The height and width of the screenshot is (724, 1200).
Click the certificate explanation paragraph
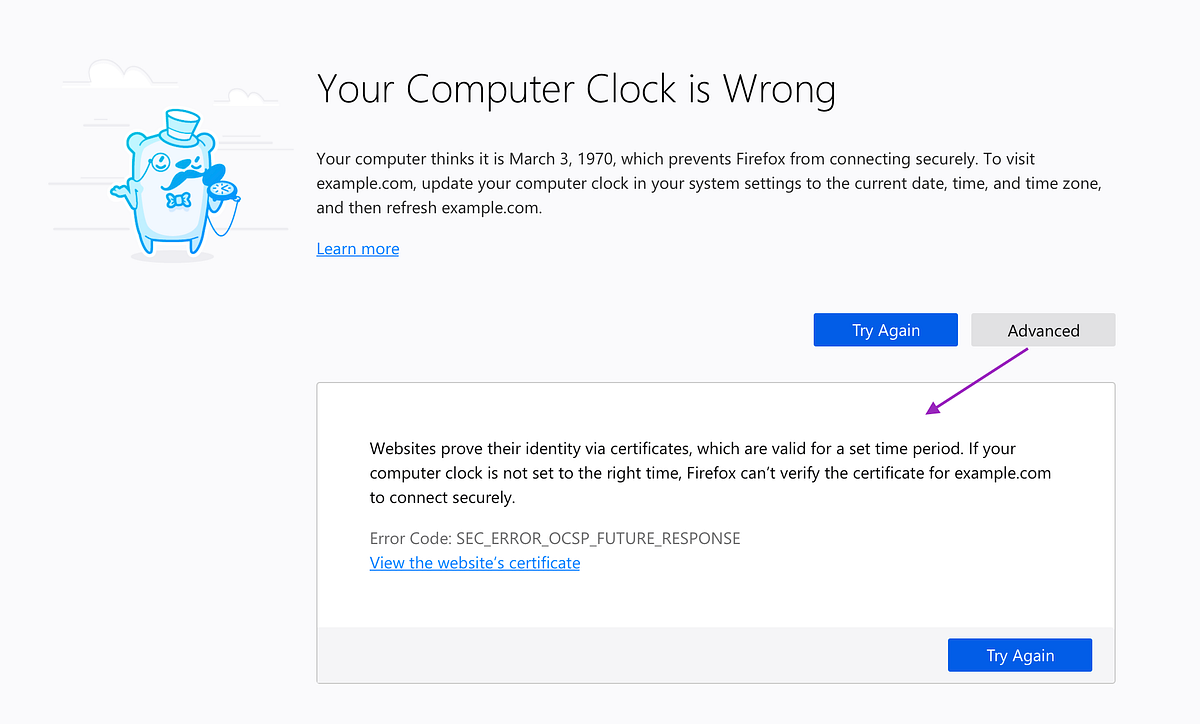pos(710,472)
